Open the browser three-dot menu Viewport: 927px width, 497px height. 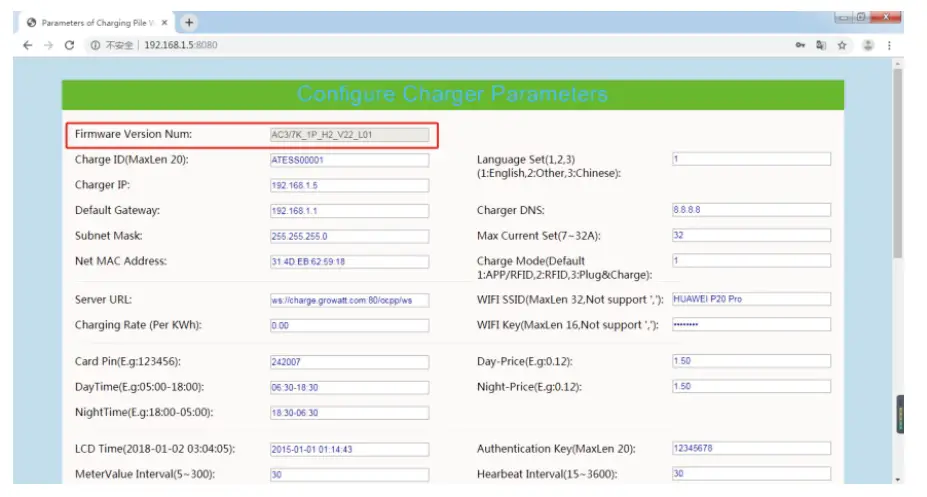pyautogui.click(x=889, y=45)
